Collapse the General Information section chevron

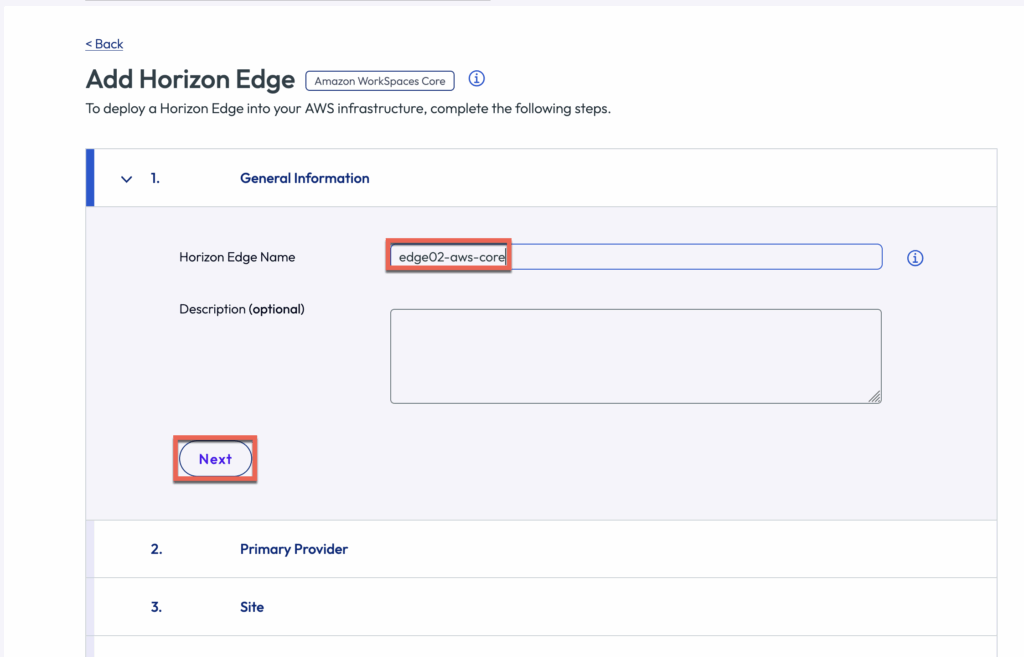pyautogui.click(x=127, y=179)
